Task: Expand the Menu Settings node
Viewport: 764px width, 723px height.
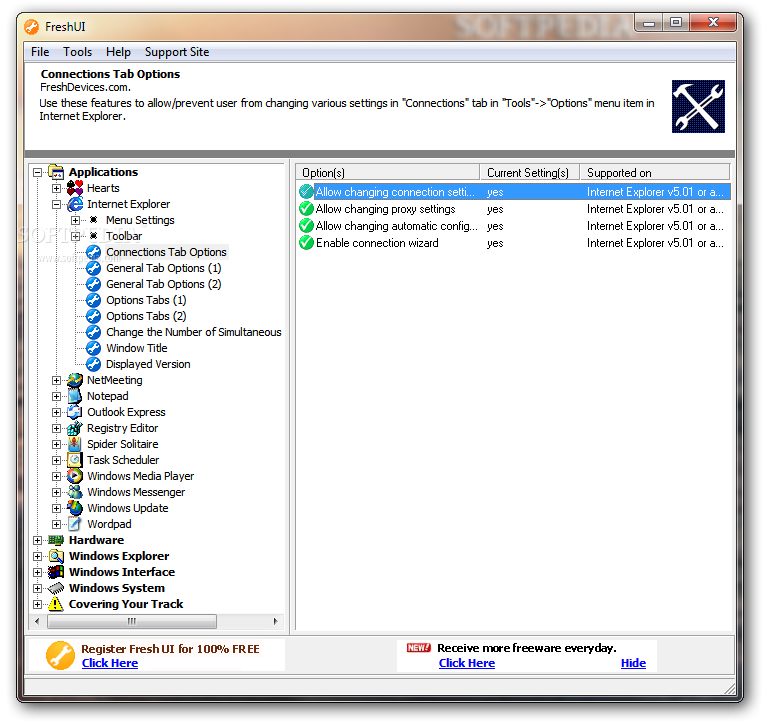Action: point(75,221)
